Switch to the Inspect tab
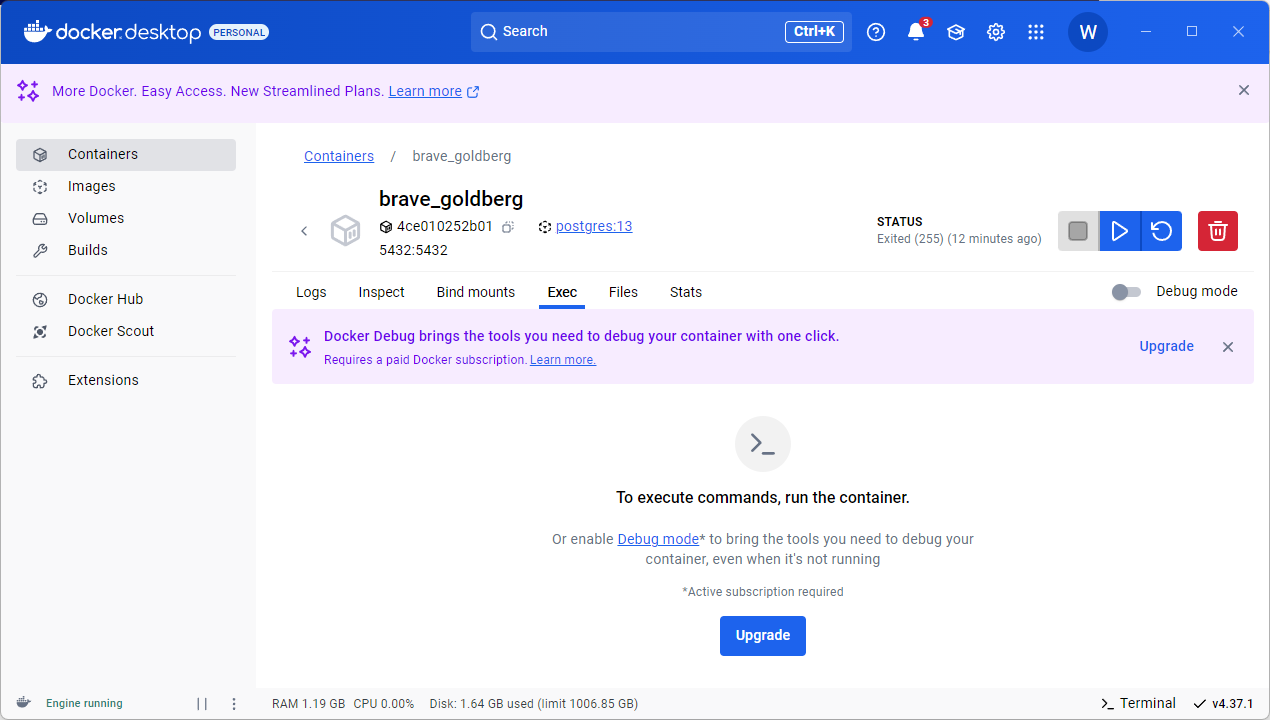 382,292
